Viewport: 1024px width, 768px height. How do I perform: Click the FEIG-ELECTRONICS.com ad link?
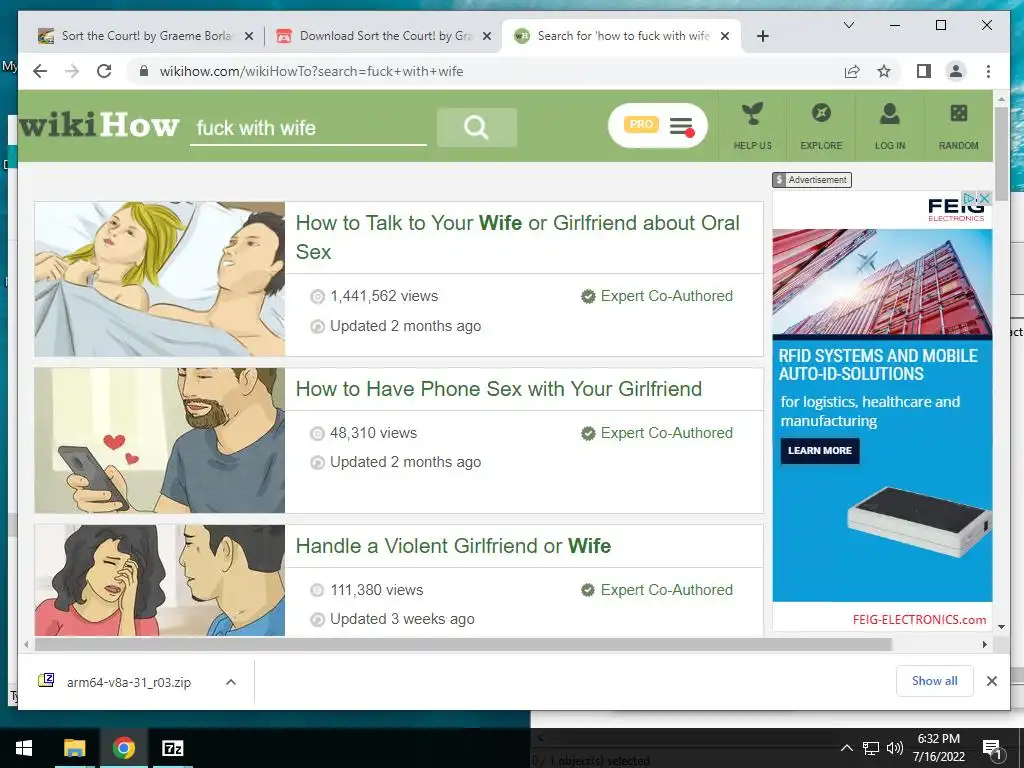(919, 619)
